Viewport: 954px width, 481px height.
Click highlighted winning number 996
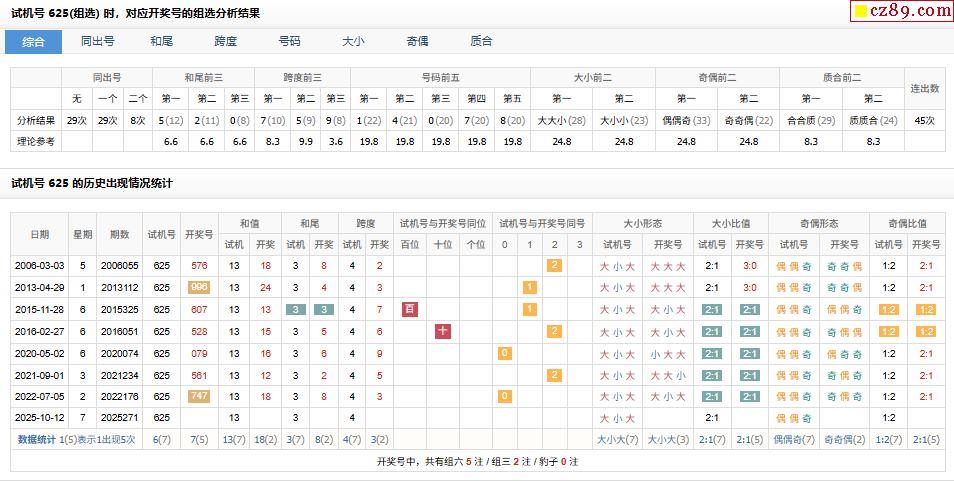pyautogui.click(x=199, y=287)
